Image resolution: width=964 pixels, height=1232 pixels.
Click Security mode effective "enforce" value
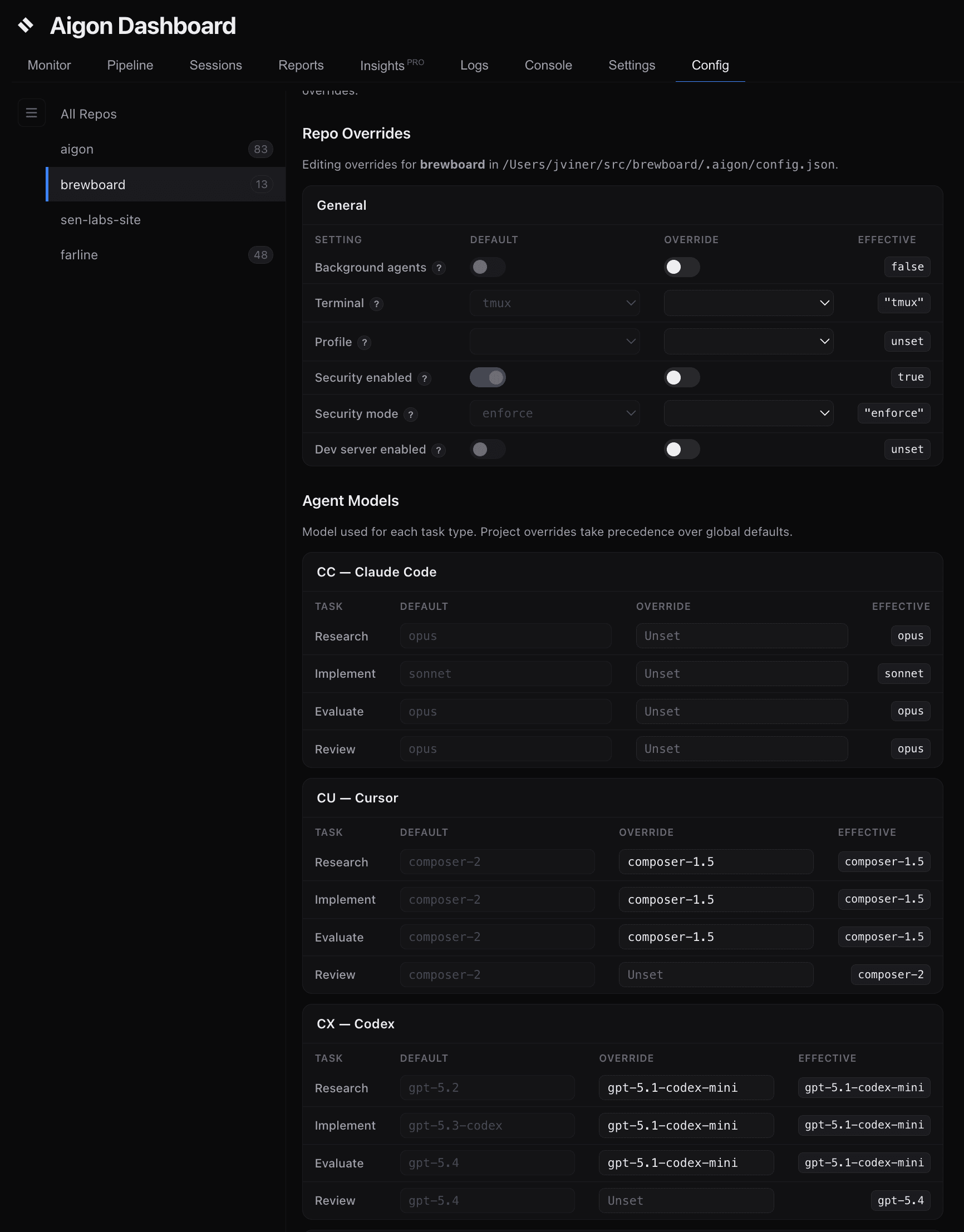click(x=894, y=413)
